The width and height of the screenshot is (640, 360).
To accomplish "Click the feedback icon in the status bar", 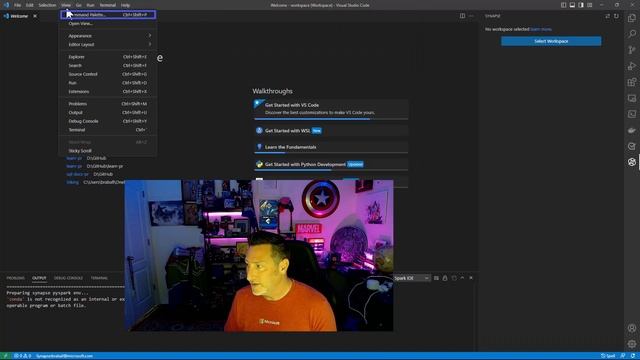I will (x=623, y=356).
